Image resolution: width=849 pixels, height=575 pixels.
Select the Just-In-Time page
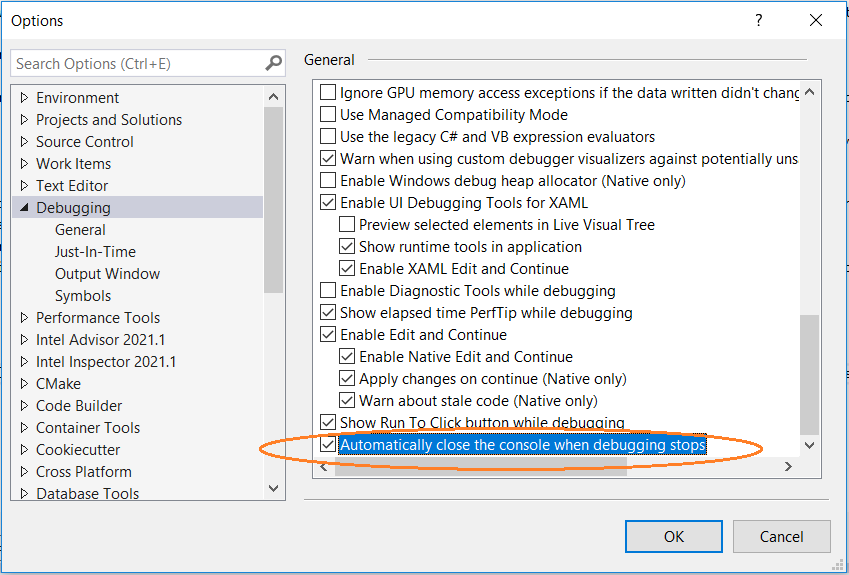pos(95,252)
